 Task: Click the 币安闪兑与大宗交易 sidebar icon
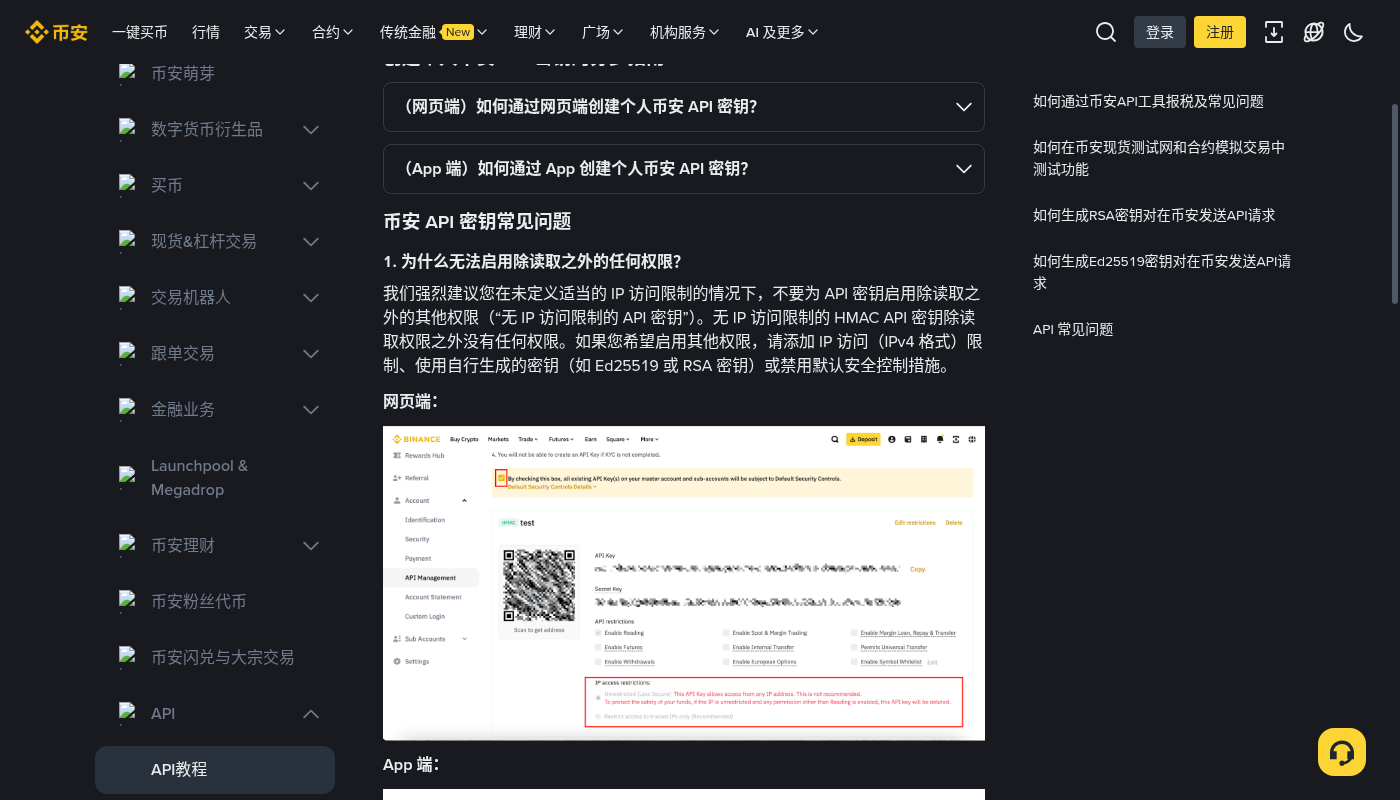click(x=127, y=658)
